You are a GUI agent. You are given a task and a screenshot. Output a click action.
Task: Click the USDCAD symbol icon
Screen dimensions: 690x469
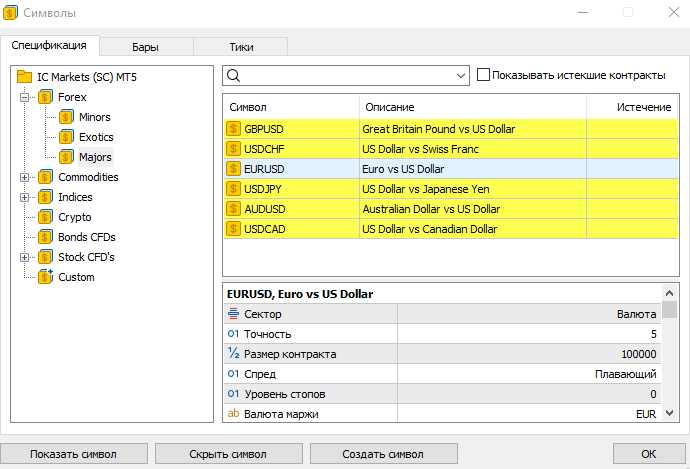(233, 229)
